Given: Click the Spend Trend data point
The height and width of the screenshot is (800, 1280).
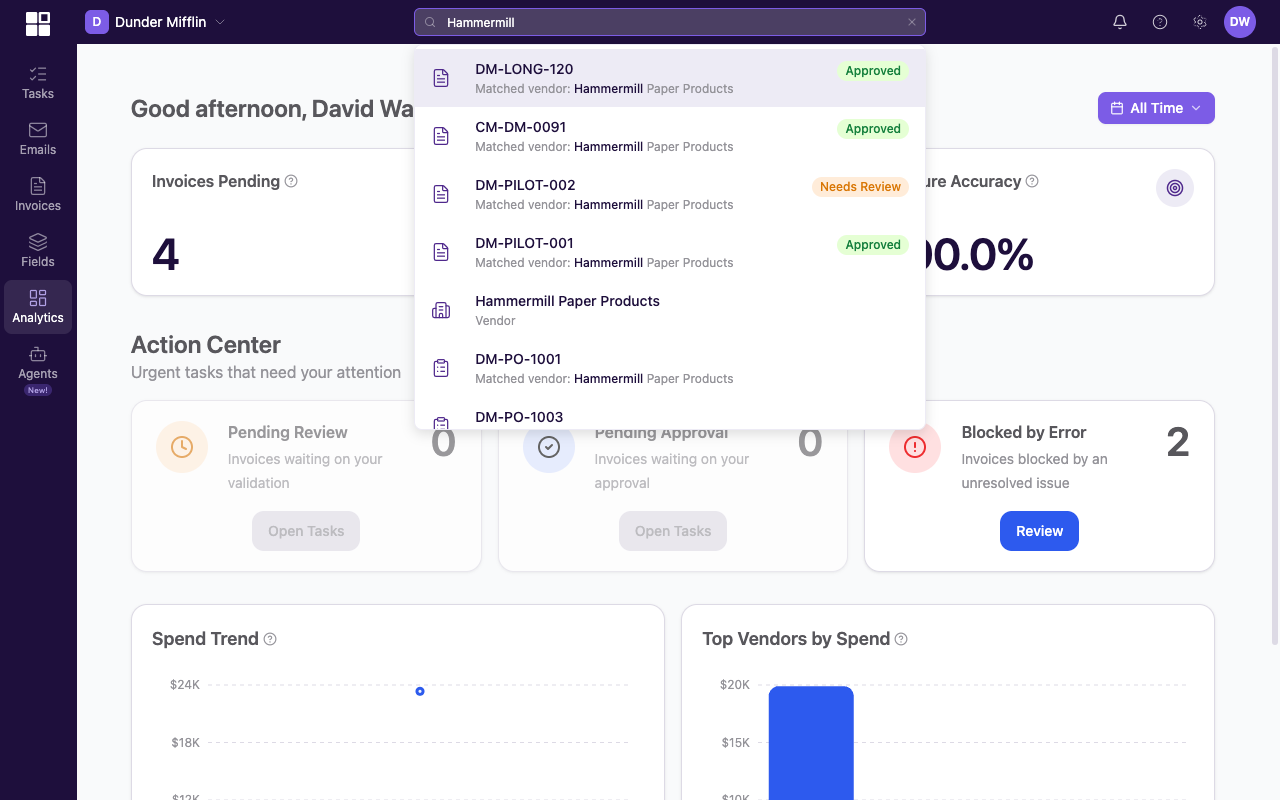Looking at the screenshot, I should tap(420, 691).
